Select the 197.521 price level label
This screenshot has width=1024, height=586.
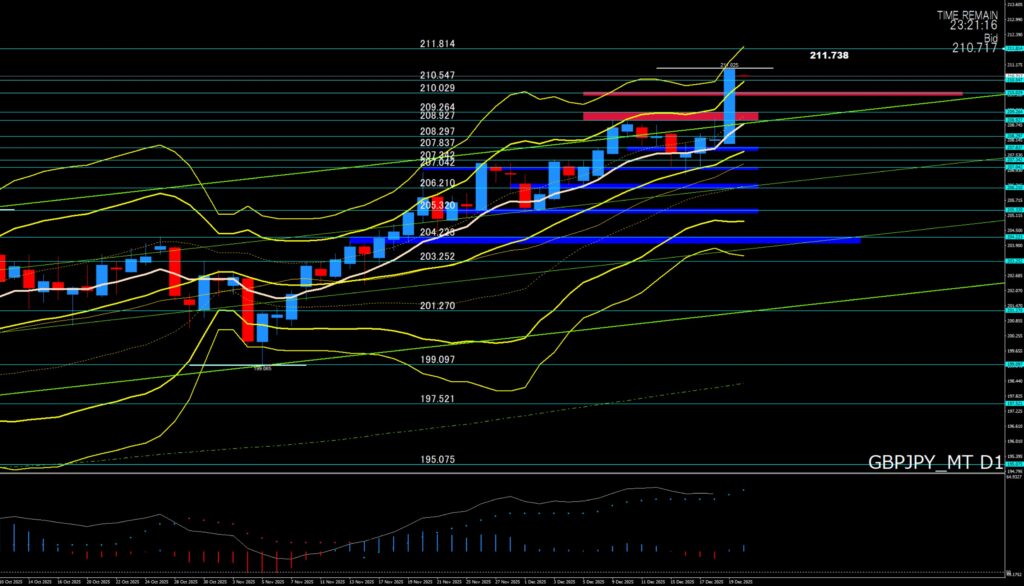pyautogui.click(x=438, y=398)
